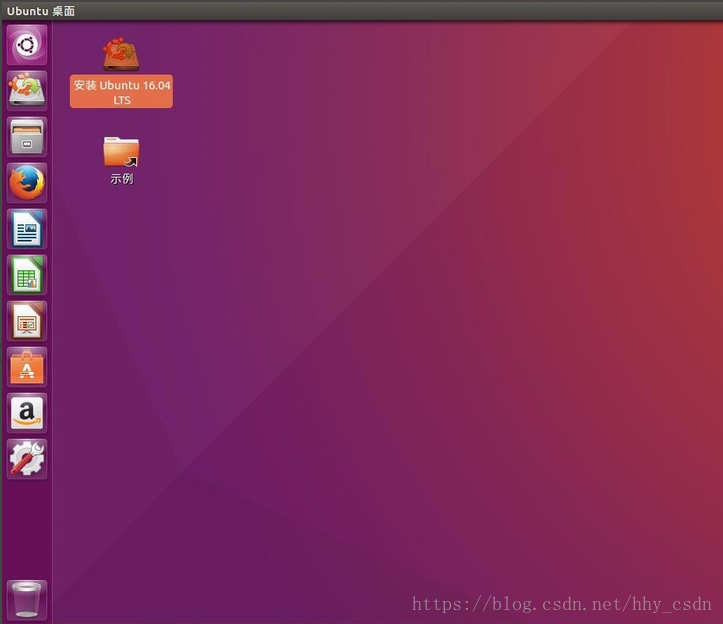
Task: Select the 示例 folder shortcut on desktop
Action: (x=121, y=152)
